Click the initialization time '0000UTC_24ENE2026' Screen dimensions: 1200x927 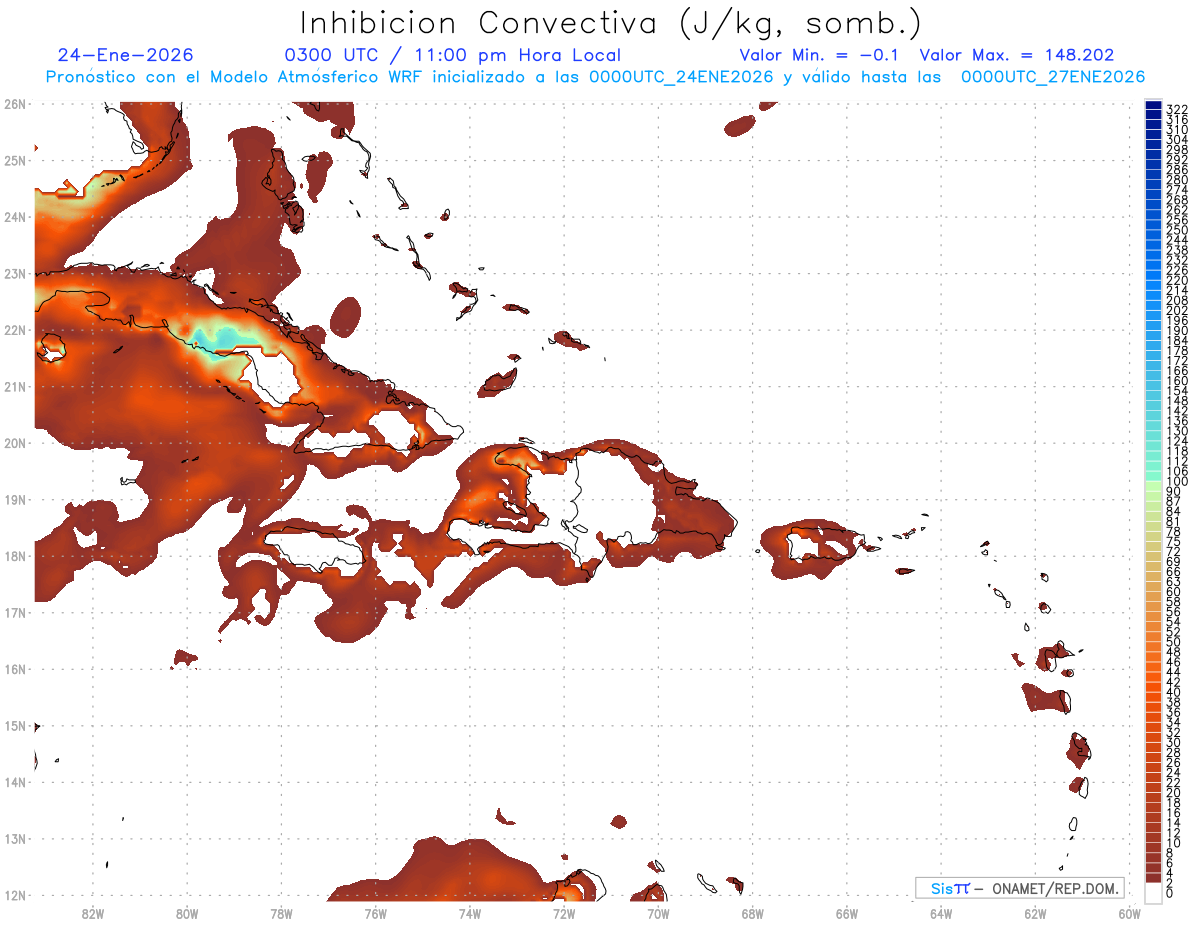click(681, 77)
